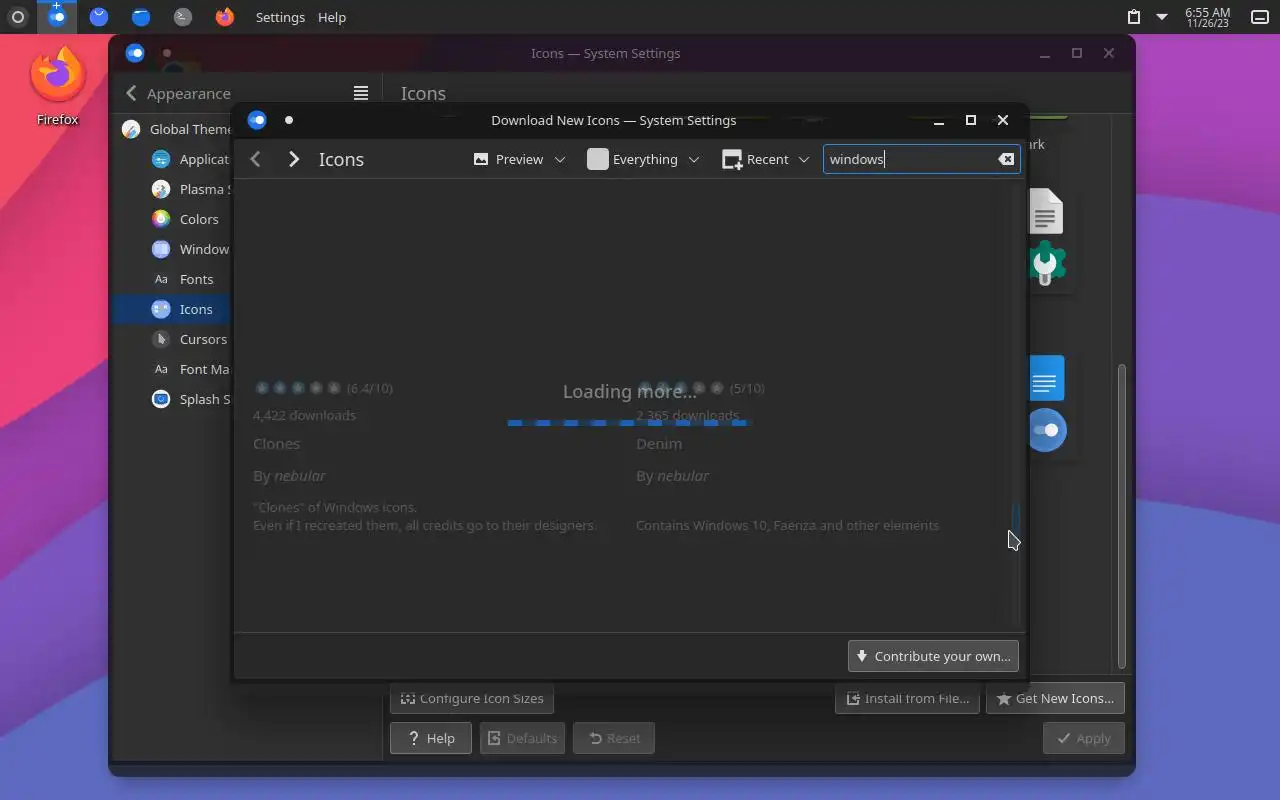The image size is (1280, 800).
Task: Open the application launcher in top panel
Action: tap(17, 17)
